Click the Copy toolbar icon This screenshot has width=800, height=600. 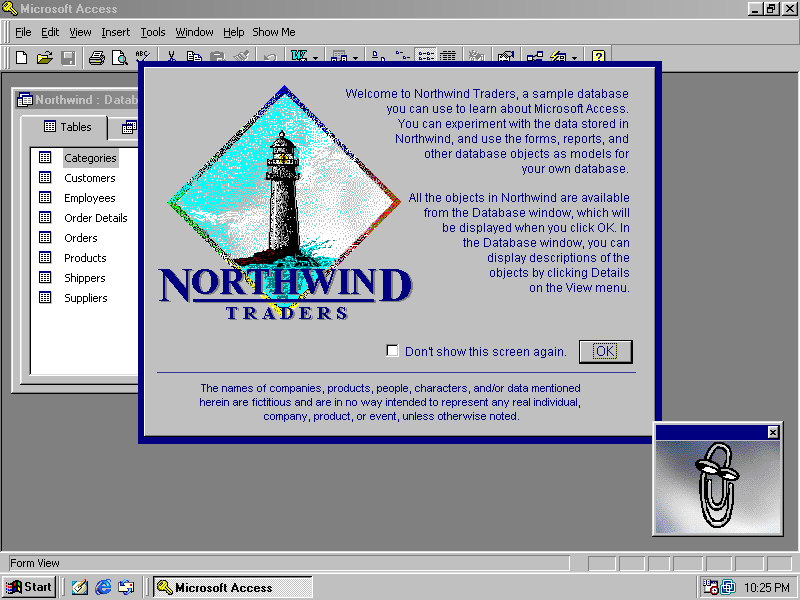(194, 56)
